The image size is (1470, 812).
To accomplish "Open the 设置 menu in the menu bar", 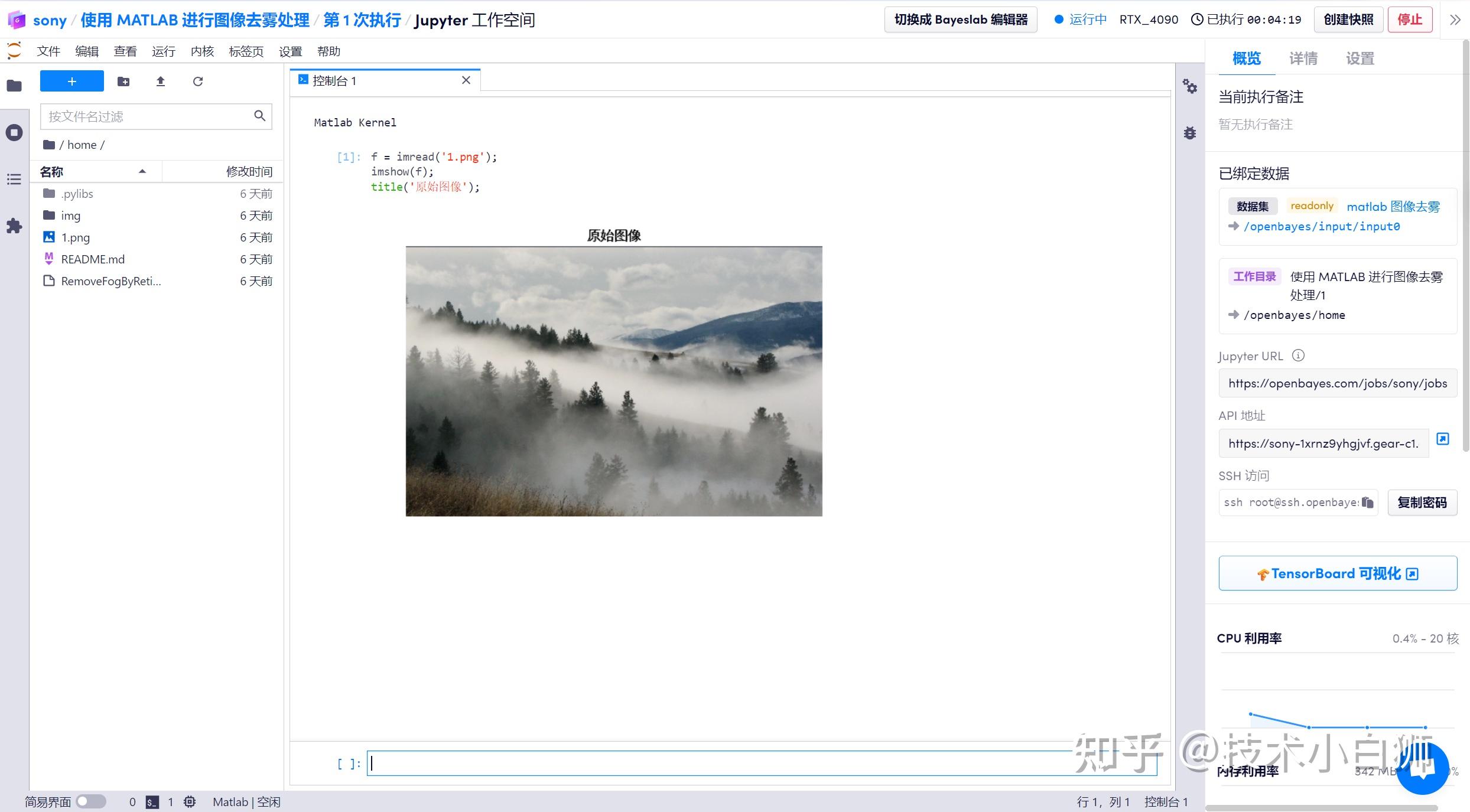I will point(291,51).
